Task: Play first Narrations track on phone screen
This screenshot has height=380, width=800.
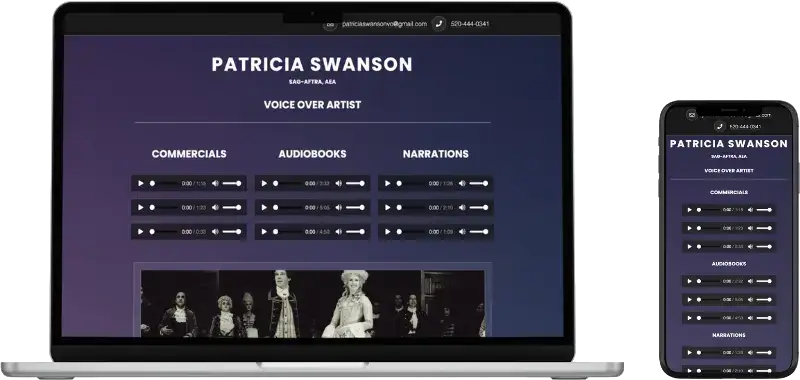Action: pos(689,352)
